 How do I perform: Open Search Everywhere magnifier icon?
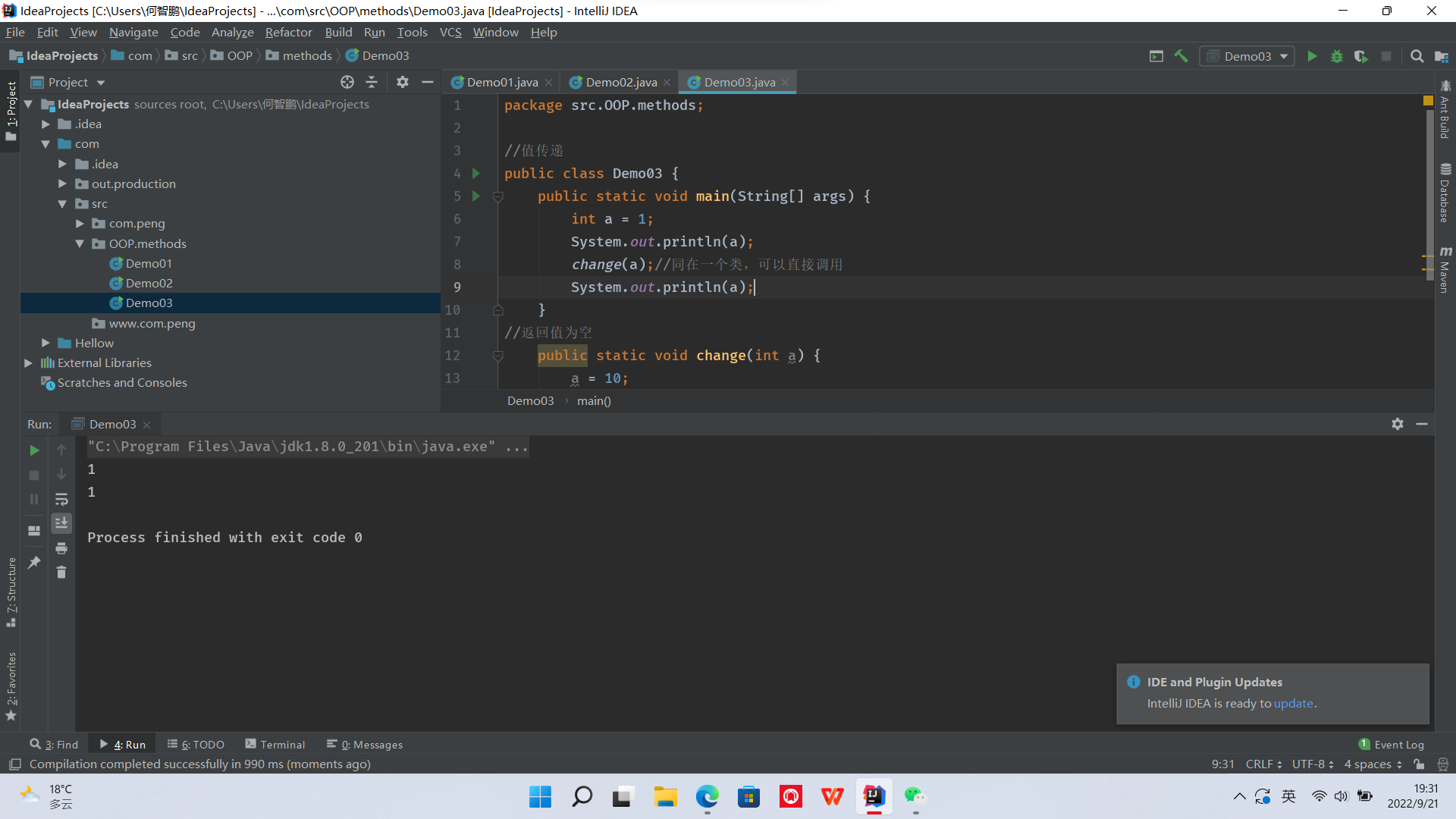coord(1417,56)
